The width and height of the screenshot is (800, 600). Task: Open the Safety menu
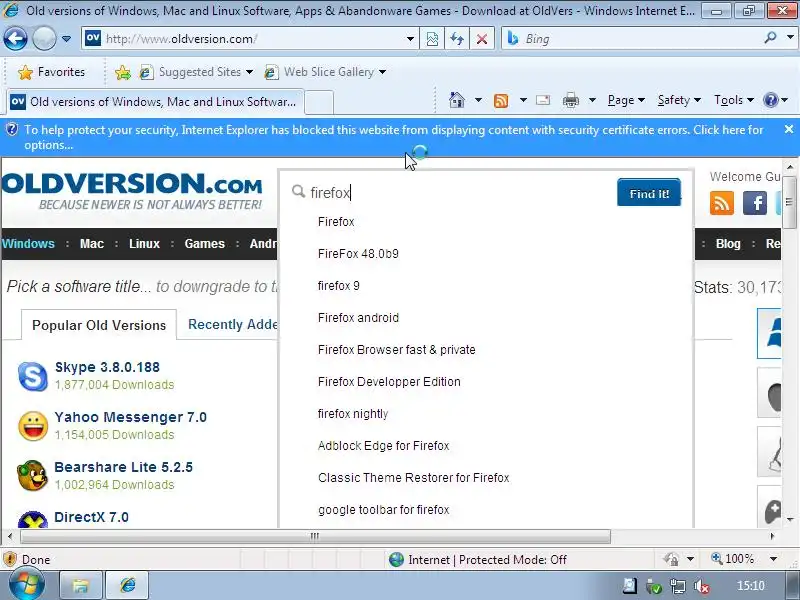click(x=679, y=100)
